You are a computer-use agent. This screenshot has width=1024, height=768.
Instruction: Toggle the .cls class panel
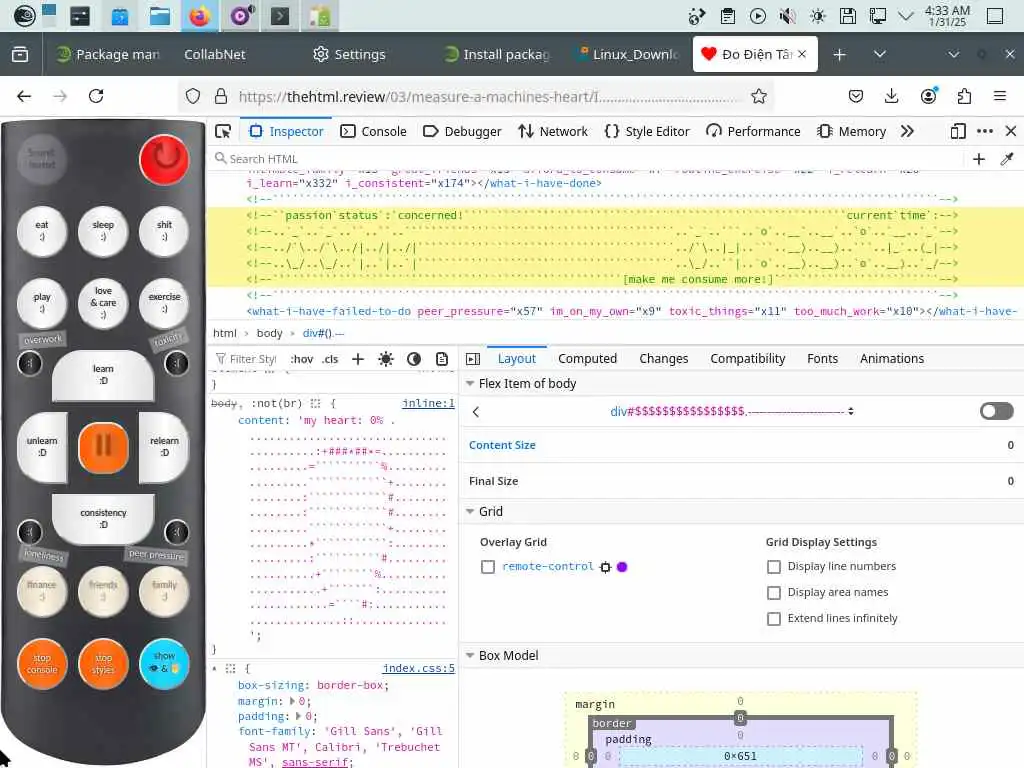pos(330,359)
